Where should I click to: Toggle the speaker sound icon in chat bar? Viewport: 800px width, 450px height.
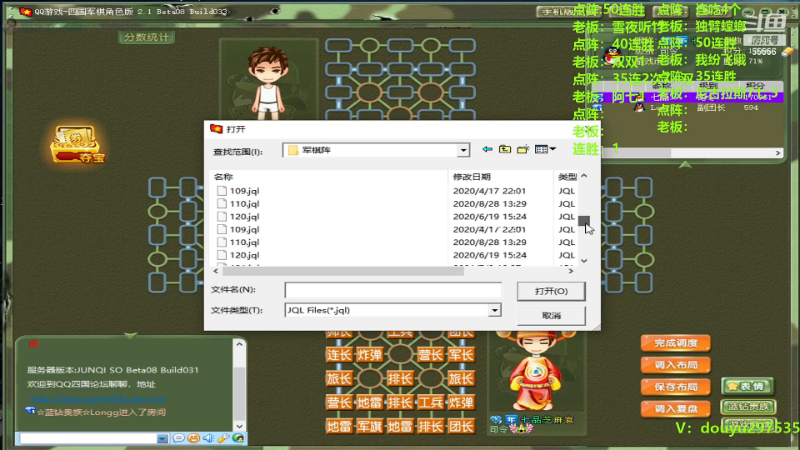point(208,438)
